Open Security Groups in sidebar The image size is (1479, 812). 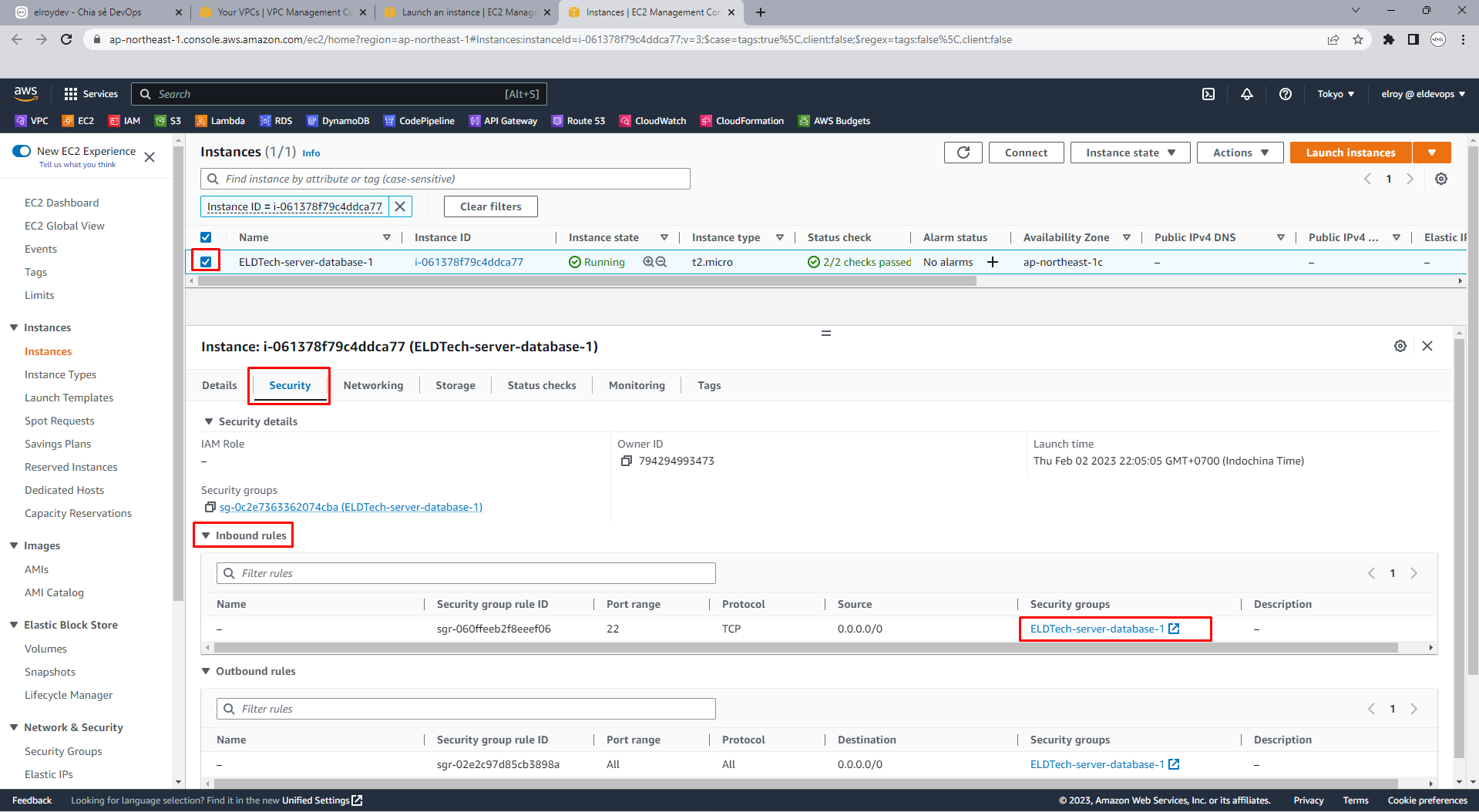pos(63,751)
